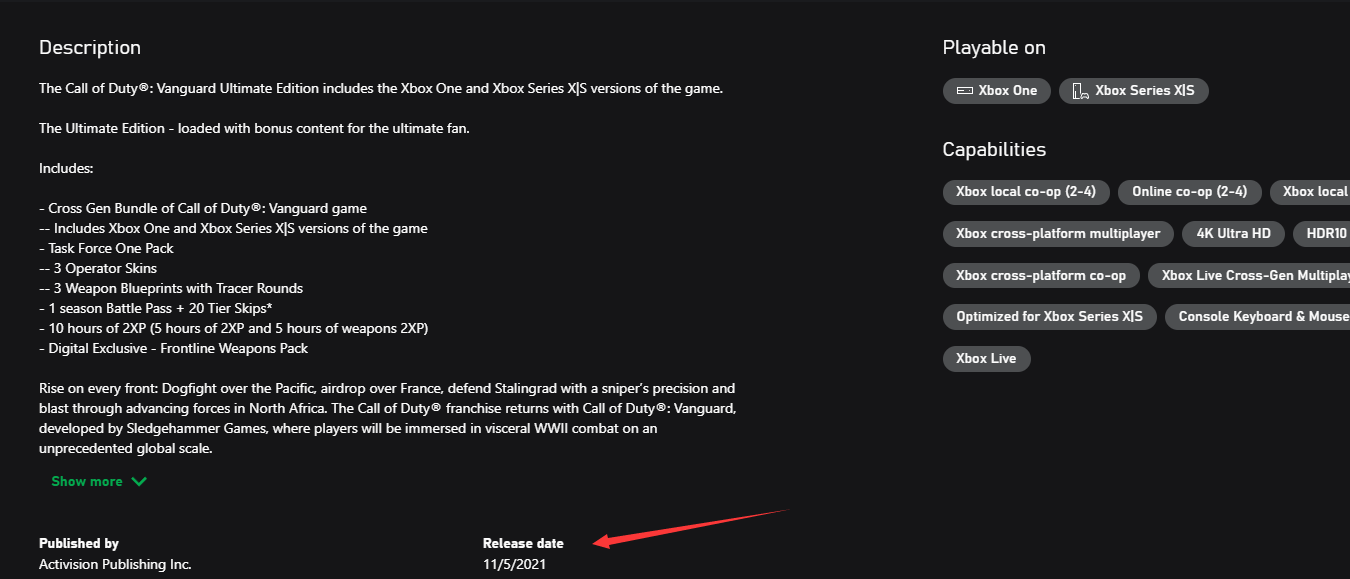Click the Release date label

click(523, 544)
